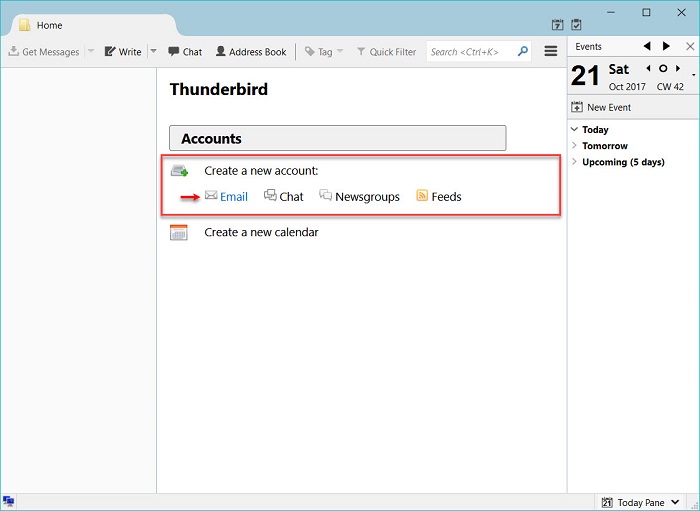Collapse the Today section
The height and width of the screenshot is (511, 700).
pyautogui.click(x=575, y=129)
